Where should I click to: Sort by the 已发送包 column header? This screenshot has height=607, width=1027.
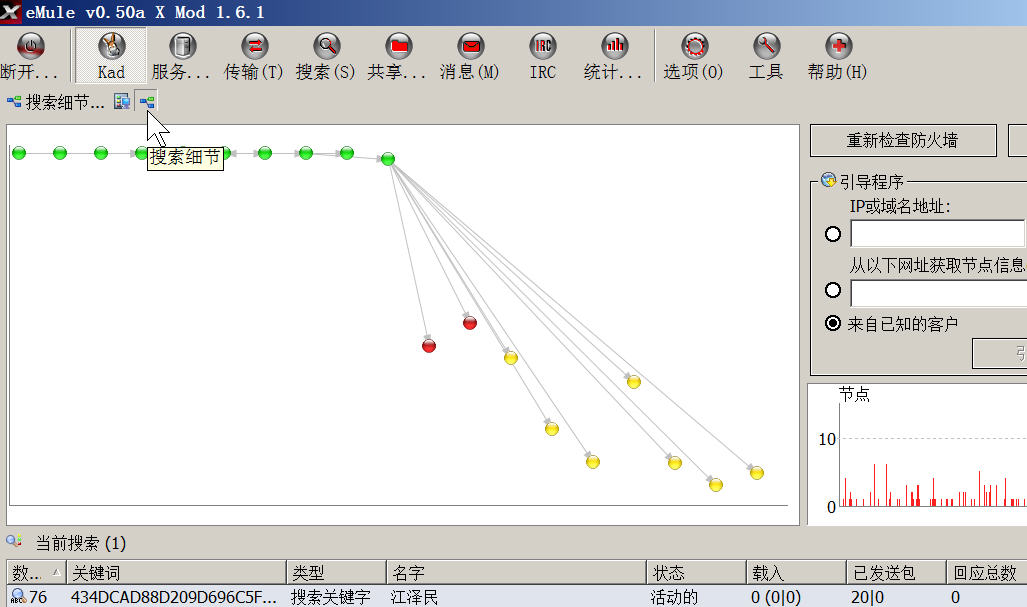(897, 573)
